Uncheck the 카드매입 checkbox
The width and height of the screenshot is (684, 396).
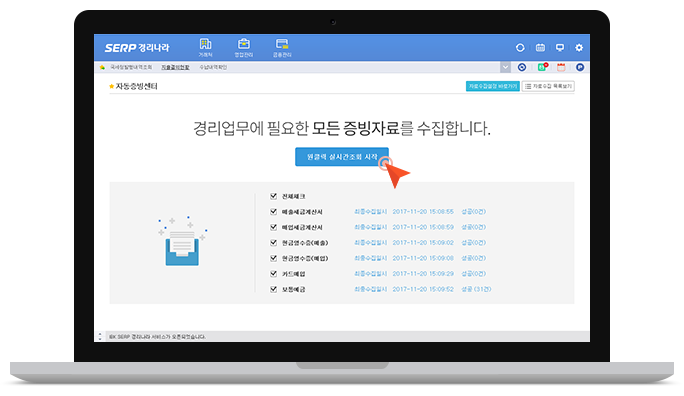(274, 273)
